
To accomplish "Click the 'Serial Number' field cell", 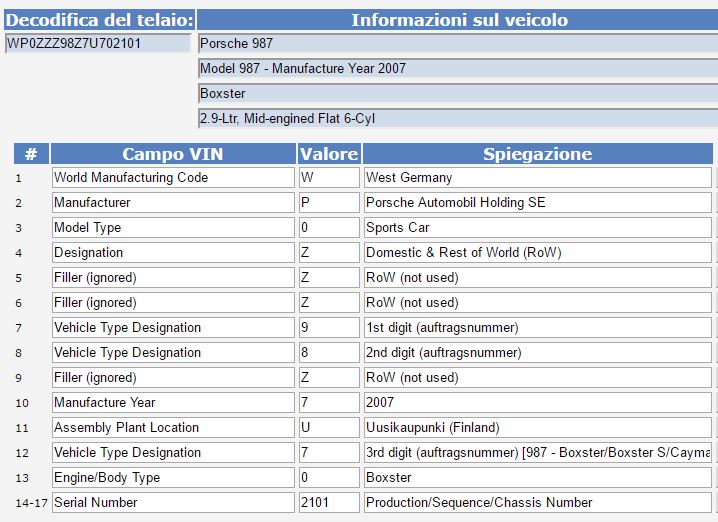I will click(x=173, y=502).
